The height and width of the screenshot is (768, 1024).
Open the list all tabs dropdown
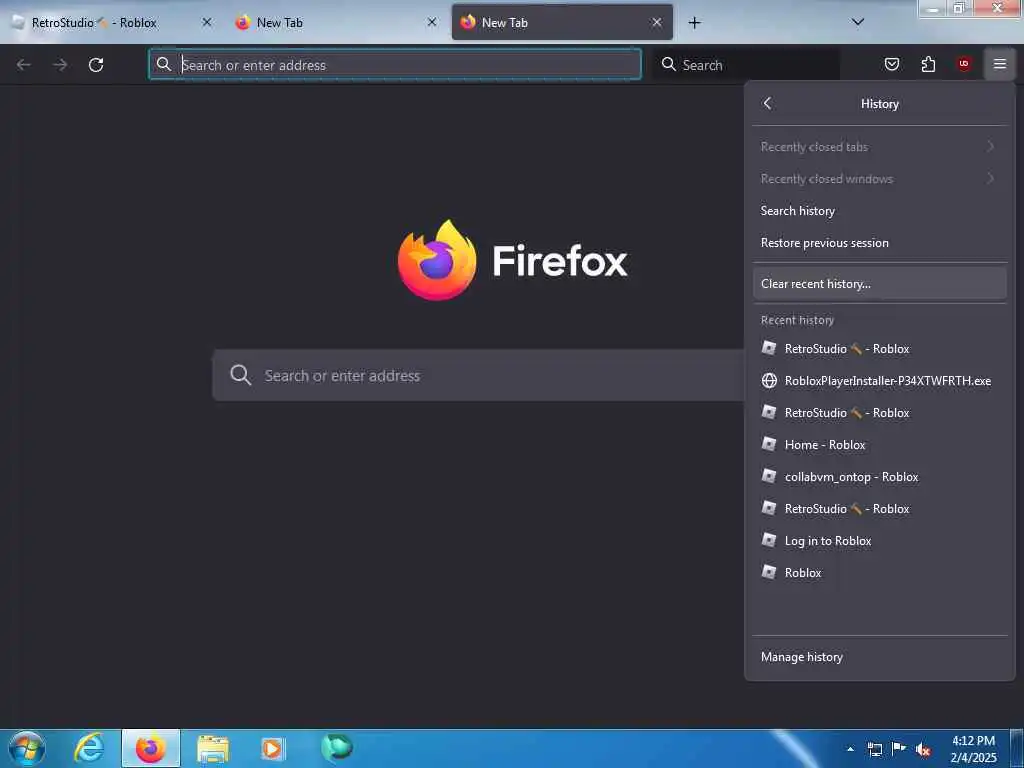[857, 22]
